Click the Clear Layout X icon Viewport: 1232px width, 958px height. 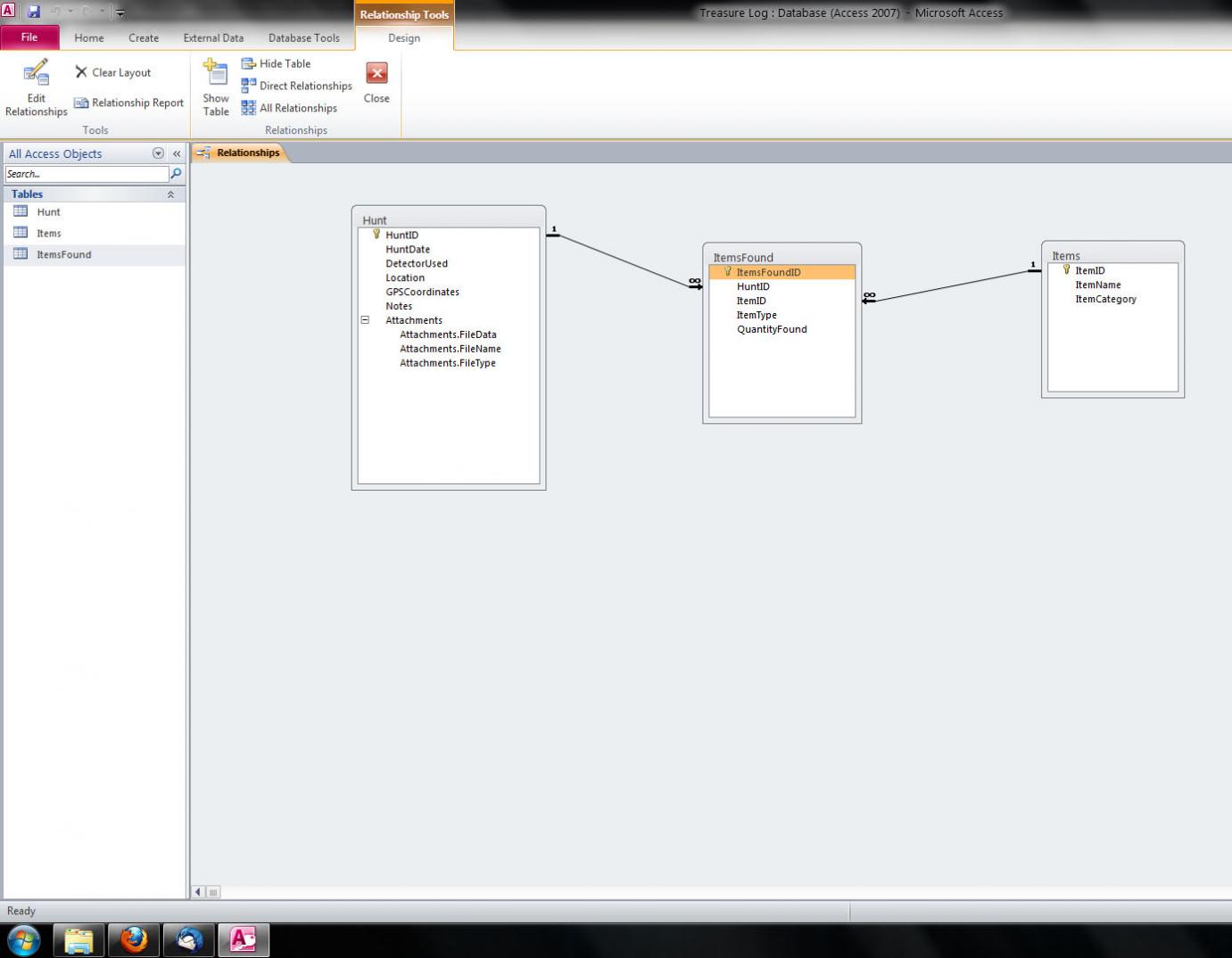(x=81, y=72)
